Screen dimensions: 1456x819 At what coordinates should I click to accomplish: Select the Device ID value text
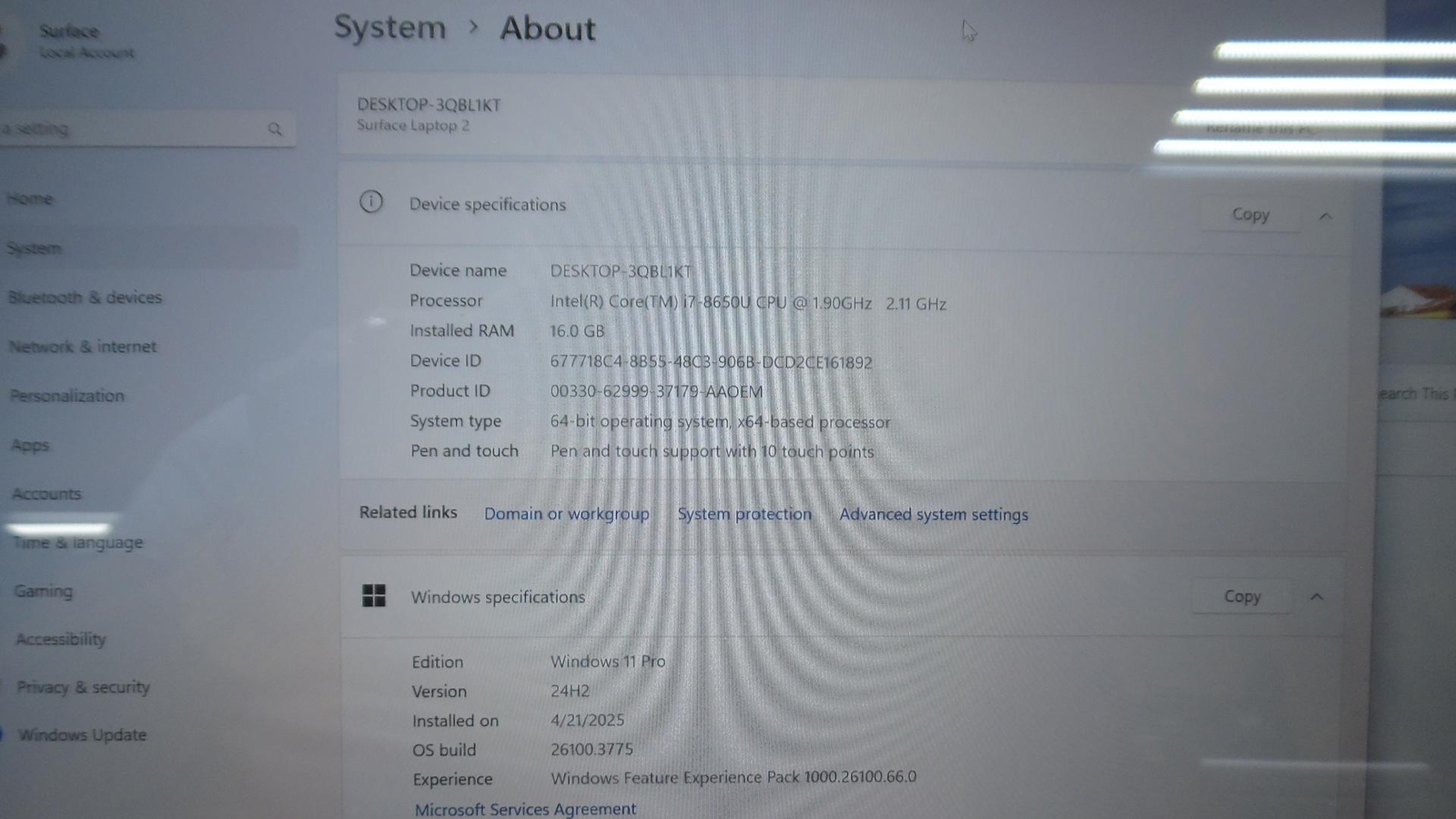coord(711,362)
